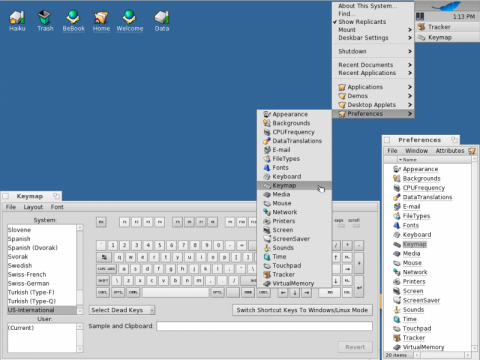Expand the Demos submenu
The height and width of the screenshot is (360, 480).
[x=373, y=96]
